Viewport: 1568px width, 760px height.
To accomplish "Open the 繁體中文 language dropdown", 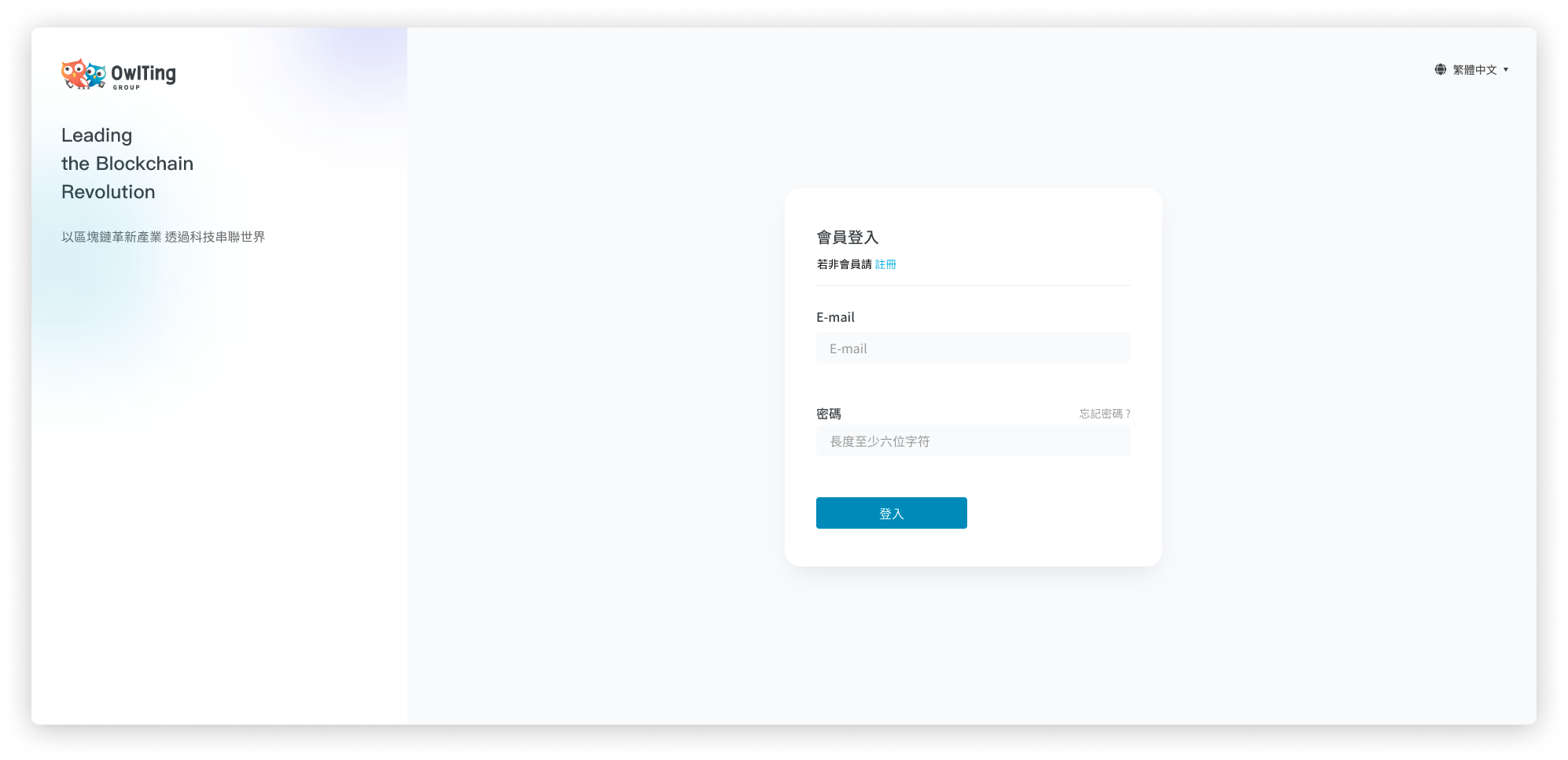I will click(x=1472, y=69).
